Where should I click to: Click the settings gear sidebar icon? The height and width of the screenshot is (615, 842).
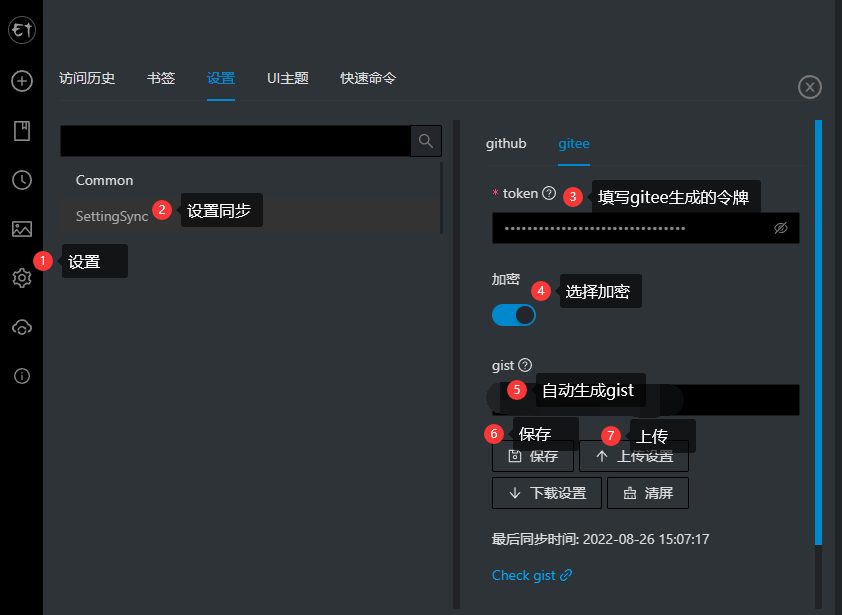pos(22,278)
